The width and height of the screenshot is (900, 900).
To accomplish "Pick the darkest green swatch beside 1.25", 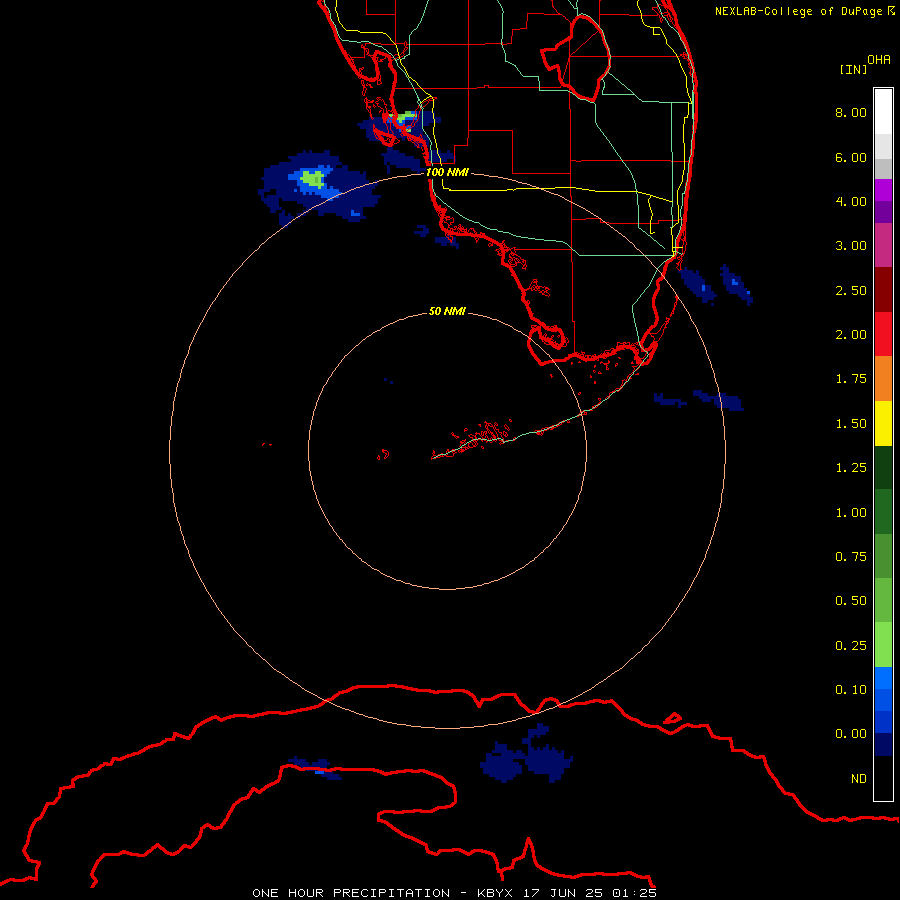I will pos(883,467).
